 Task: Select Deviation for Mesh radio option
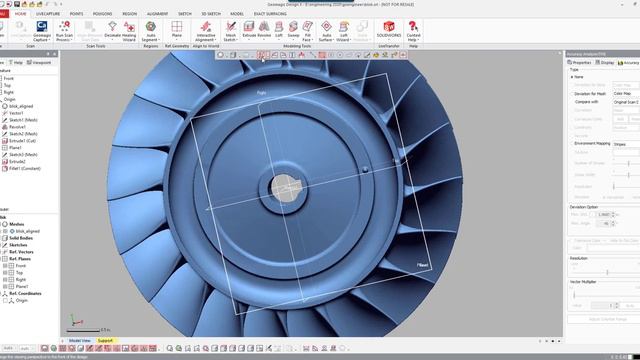(x=572, y=93)
